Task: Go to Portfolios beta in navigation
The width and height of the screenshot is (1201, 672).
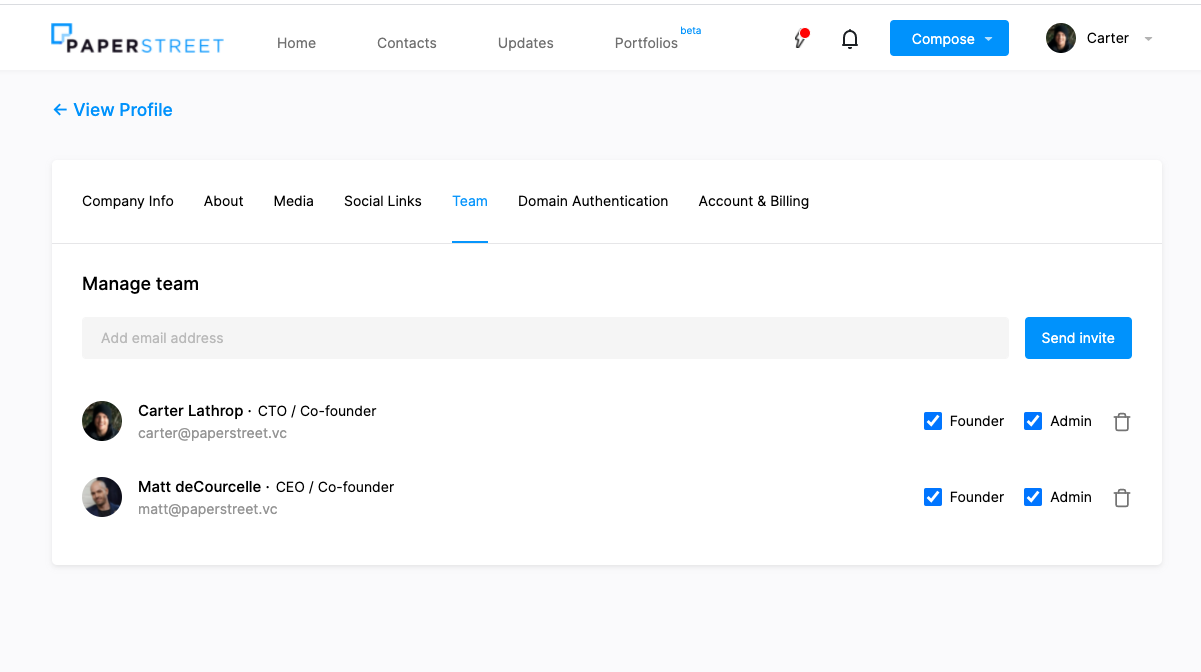Action: (647, 43)
